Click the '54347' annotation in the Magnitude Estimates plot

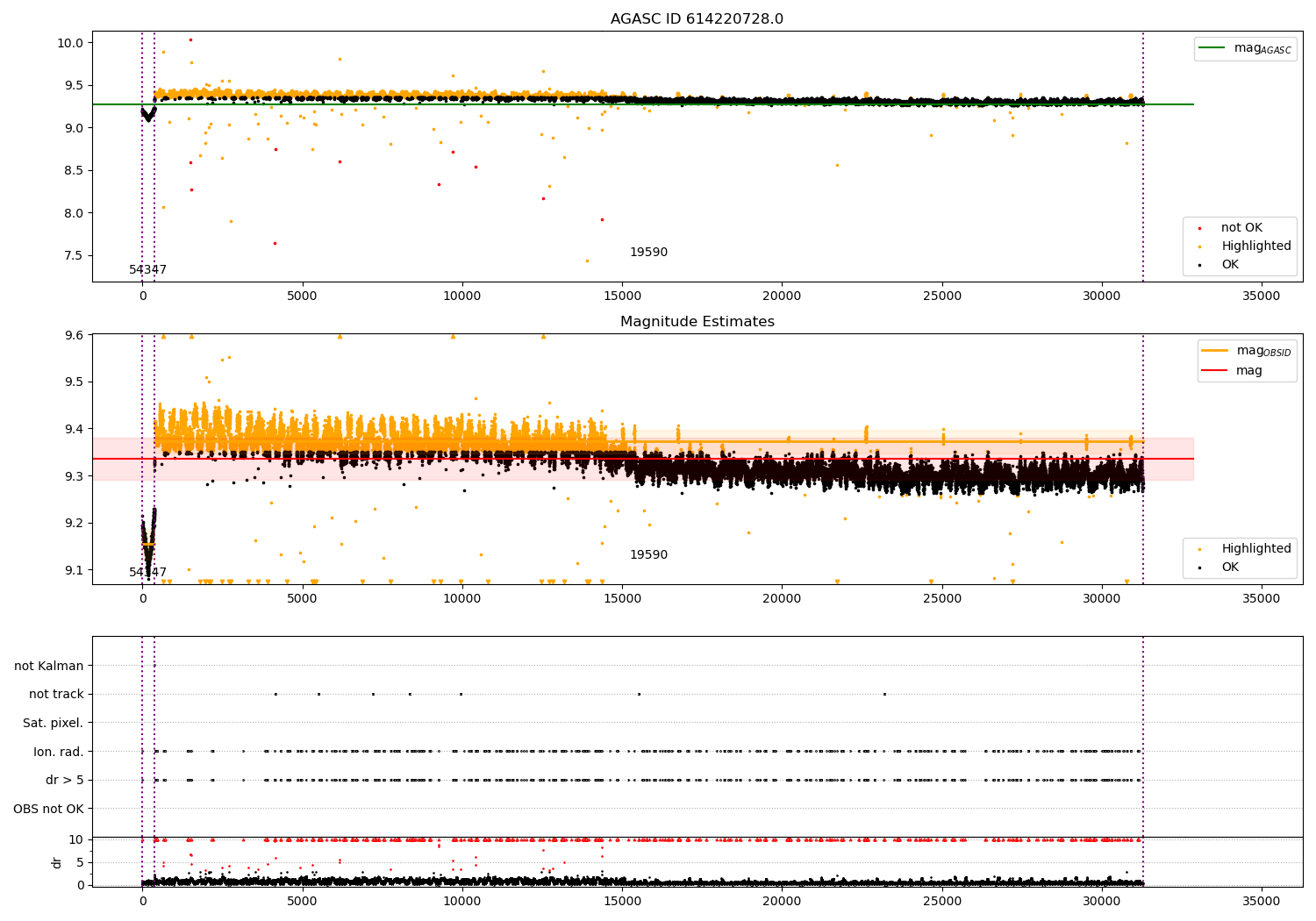pyautogui.click(x=147, y=573)
